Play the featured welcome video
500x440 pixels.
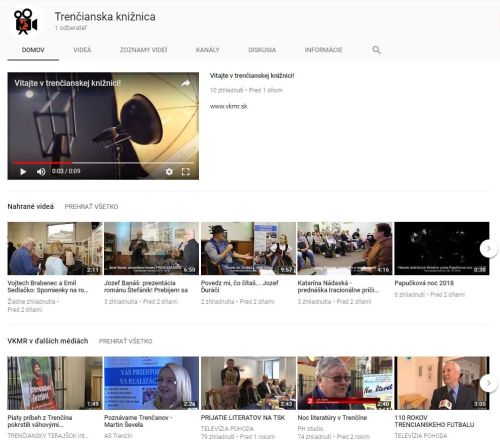(x=23, y=172)
